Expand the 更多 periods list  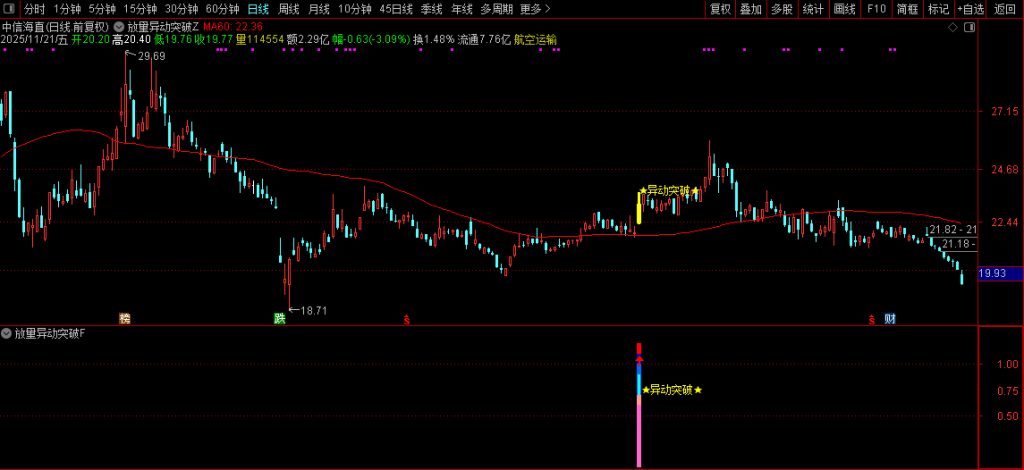tap(534, 9)
